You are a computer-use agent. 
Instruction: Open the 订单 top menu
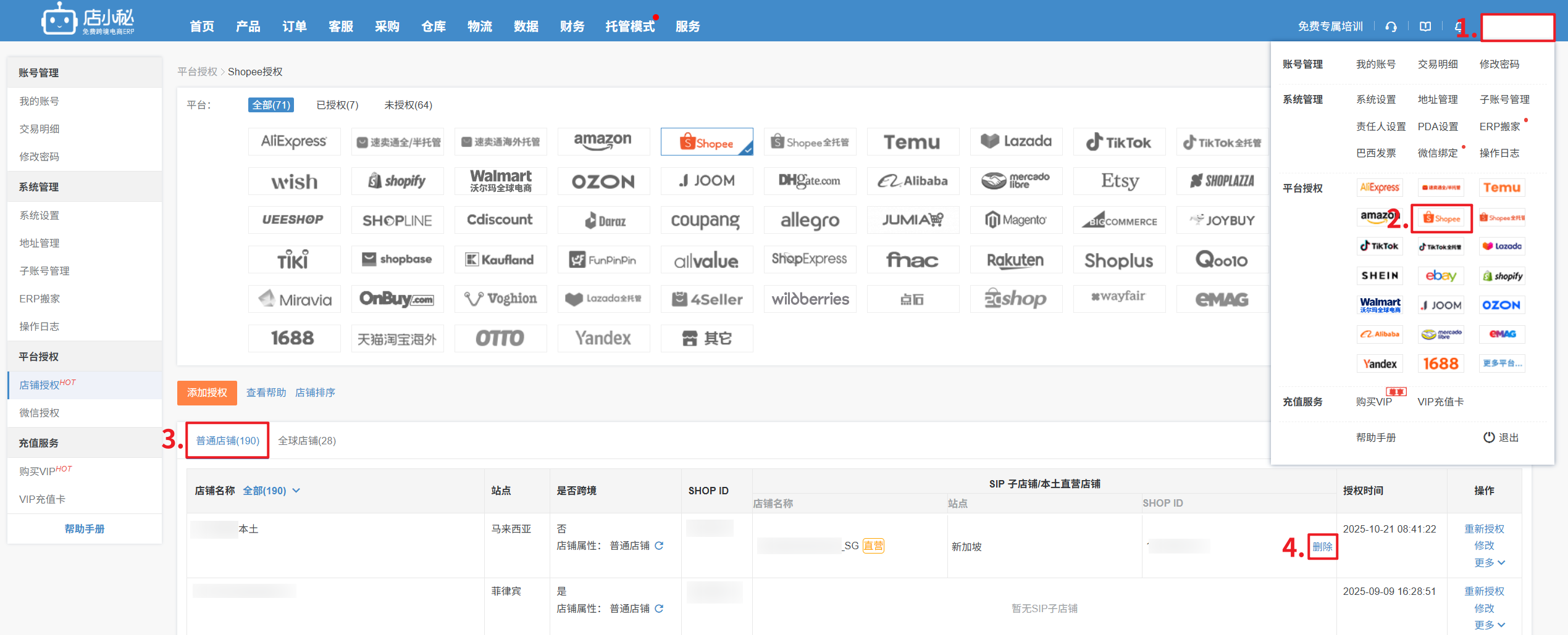point(294,27)
